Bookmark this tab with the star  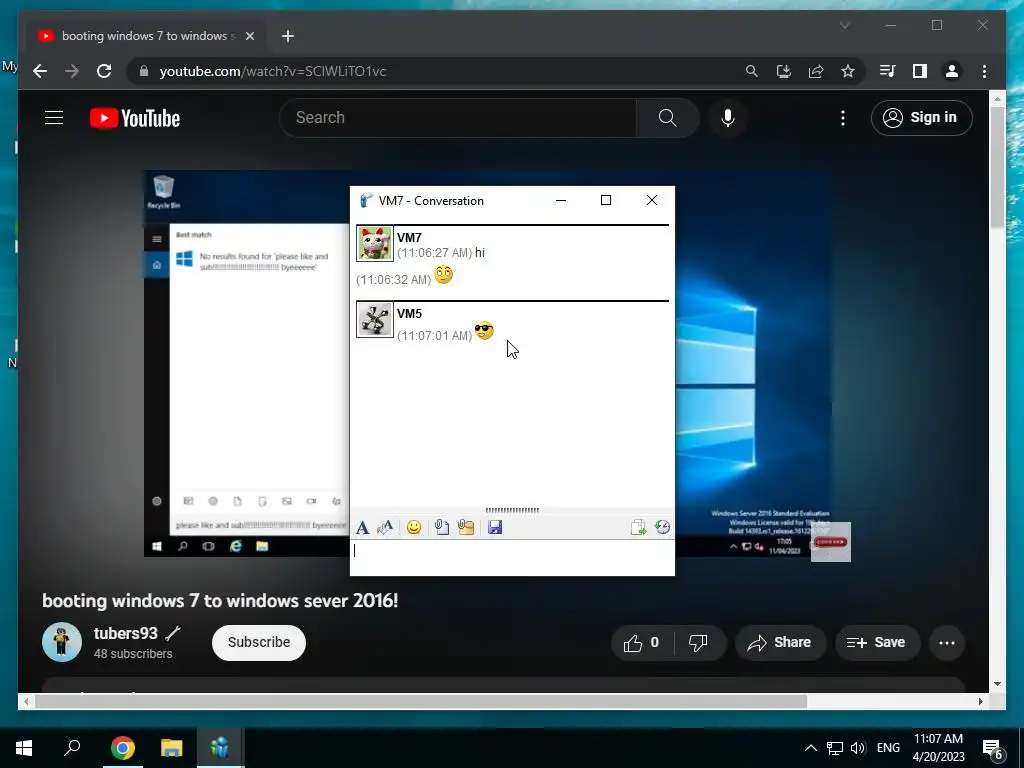[848, 71]
